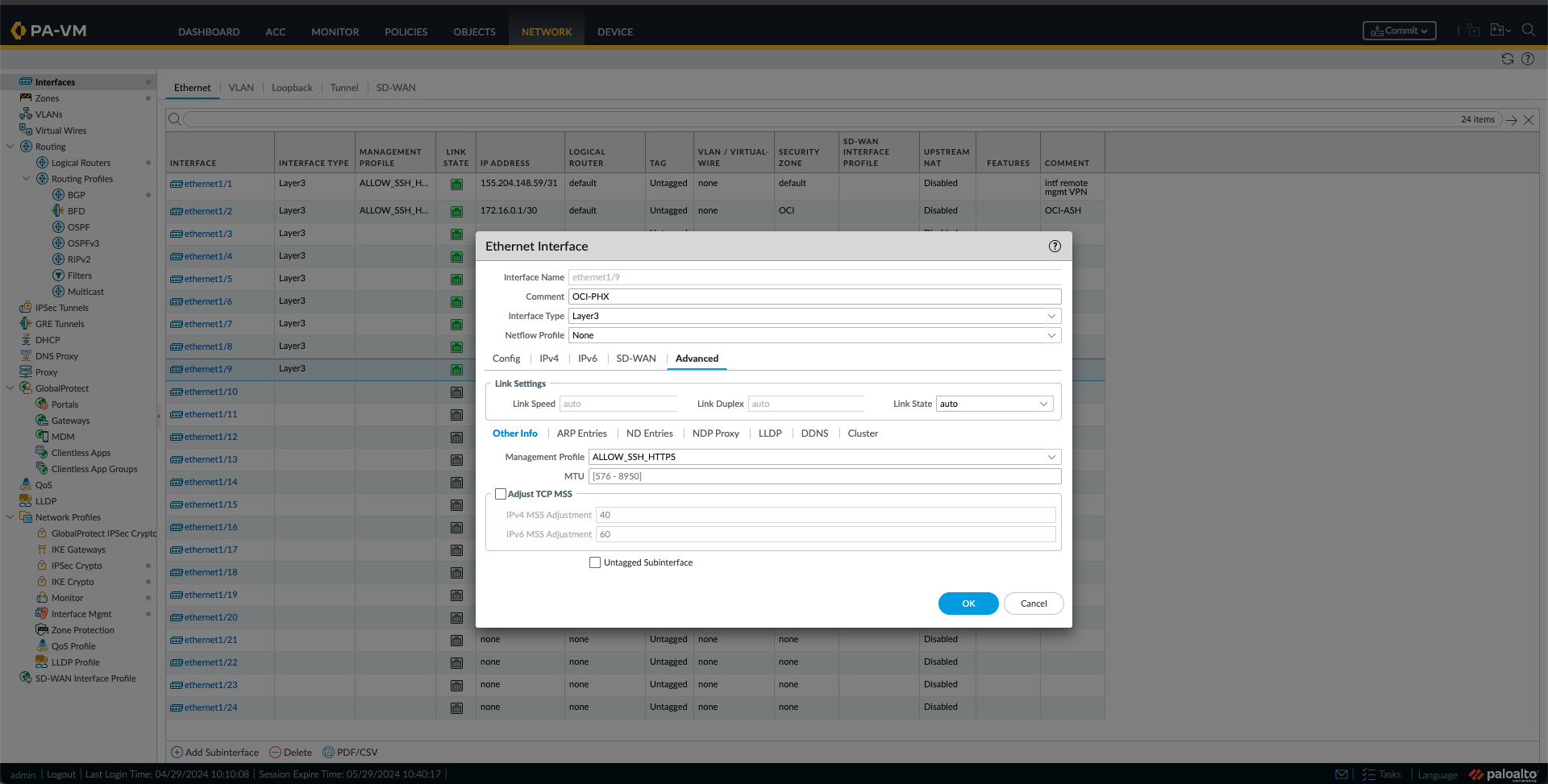Open help using the question mark icon
The image size is (1548, 784).
coord(1528,58)
